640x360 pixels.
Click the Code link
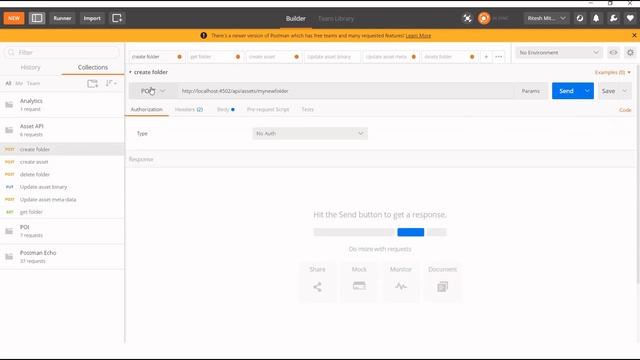[x=625, y=110]
